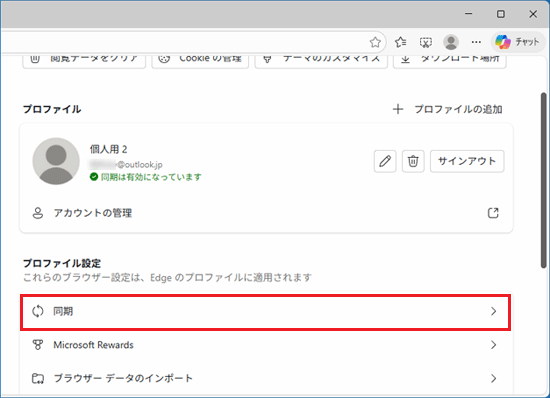Expand the 同期 row chevron
Screen dimensions: 550x398
point(494,311)
